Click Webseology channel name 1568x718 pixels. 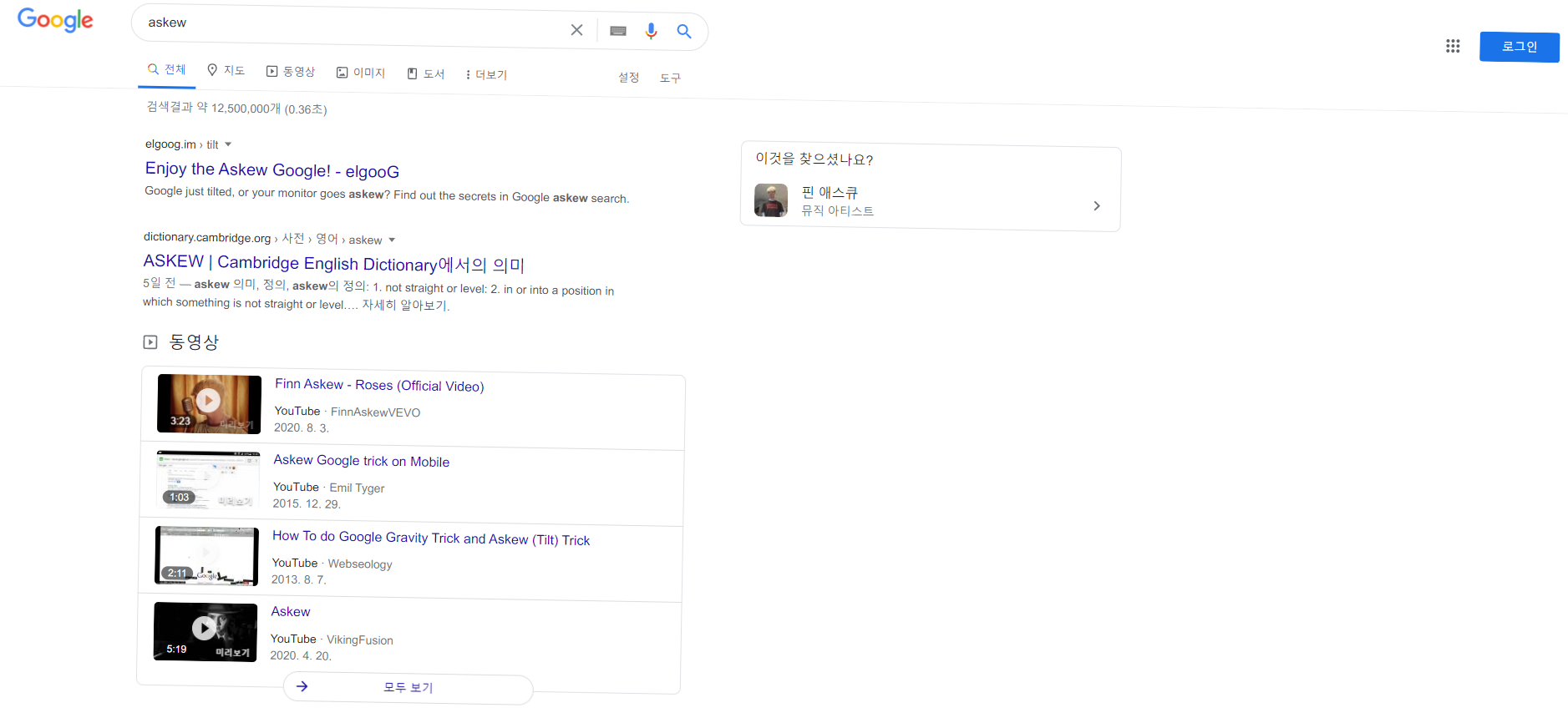click(x=360, y=564)
